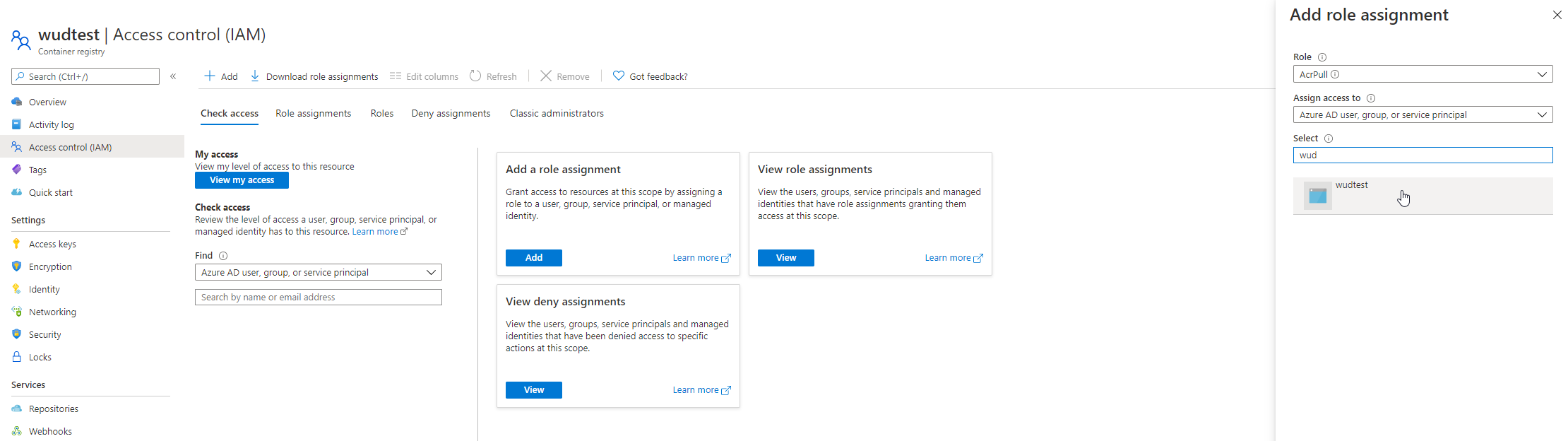Switch to the Deny assignments tab
Screen dimensions: 1568x441
[x=451, y=113]
